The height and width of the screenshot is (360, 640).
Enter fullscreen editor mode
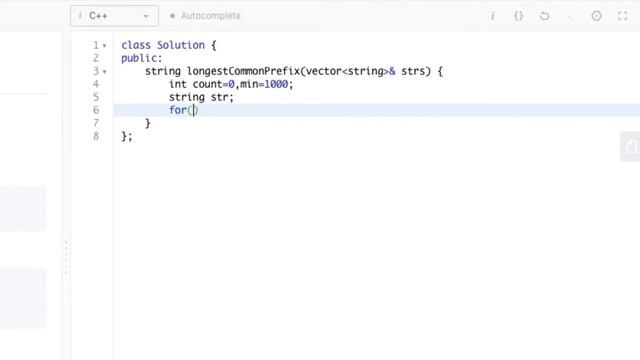[622, 16]
